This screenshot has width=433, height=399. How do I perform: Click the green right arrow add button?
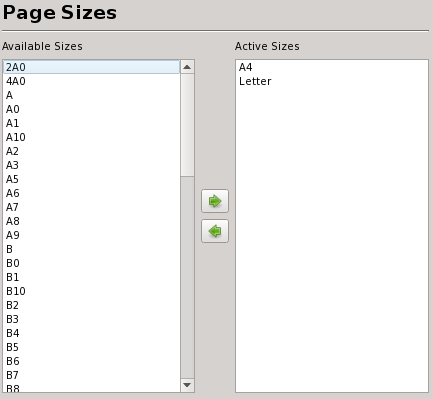pyautogui.click(x=215, y=201)
